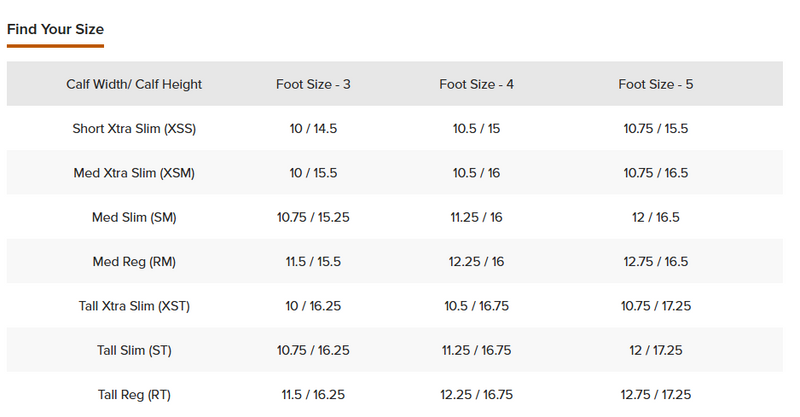Select the Tall Reg (RT) row label
The image size is (800, 417).
coord(134,395)
